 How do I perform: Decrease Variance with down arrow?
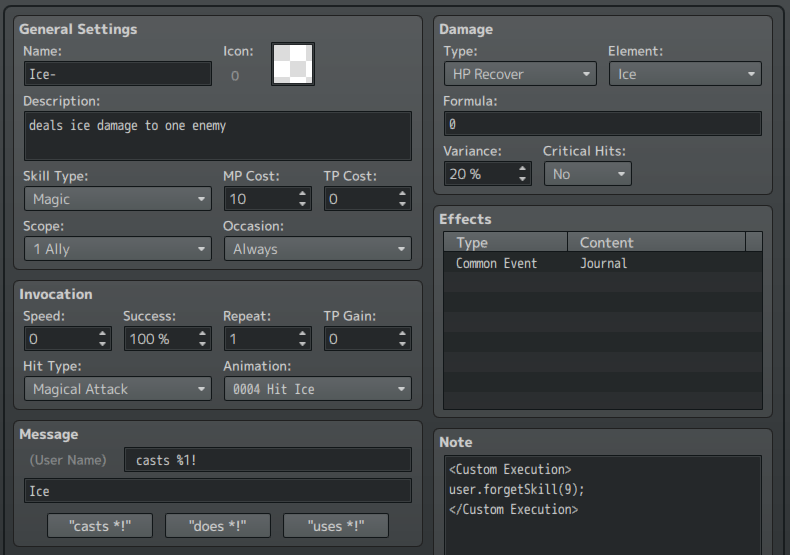pyautogui.click(x=522, y=179)
